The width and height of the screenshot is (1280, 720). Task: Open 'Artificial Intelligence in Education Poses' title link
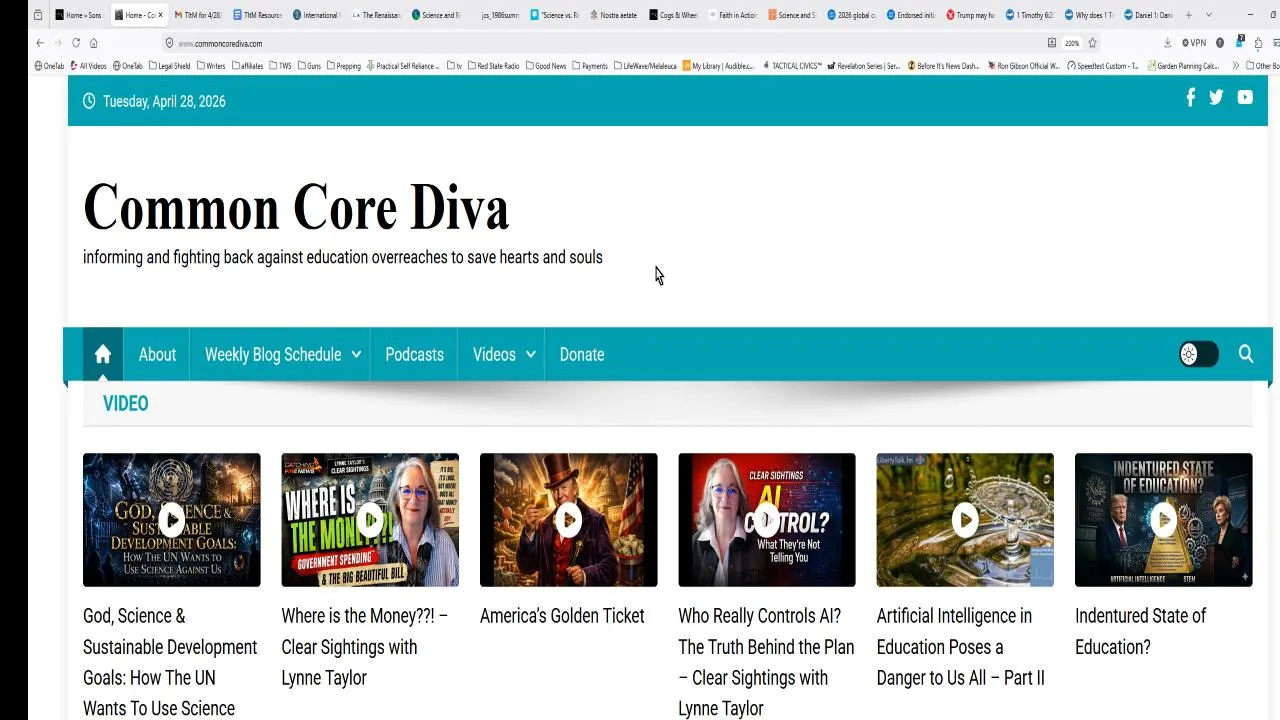click(x=960, y=647)
